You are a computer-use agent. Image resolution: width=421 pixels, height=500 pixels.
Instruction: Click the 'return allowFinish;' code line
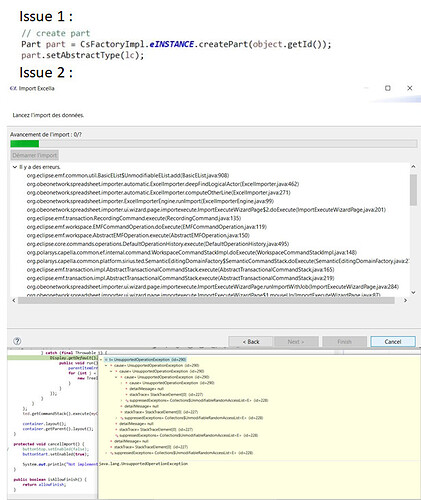click(44, 485)
